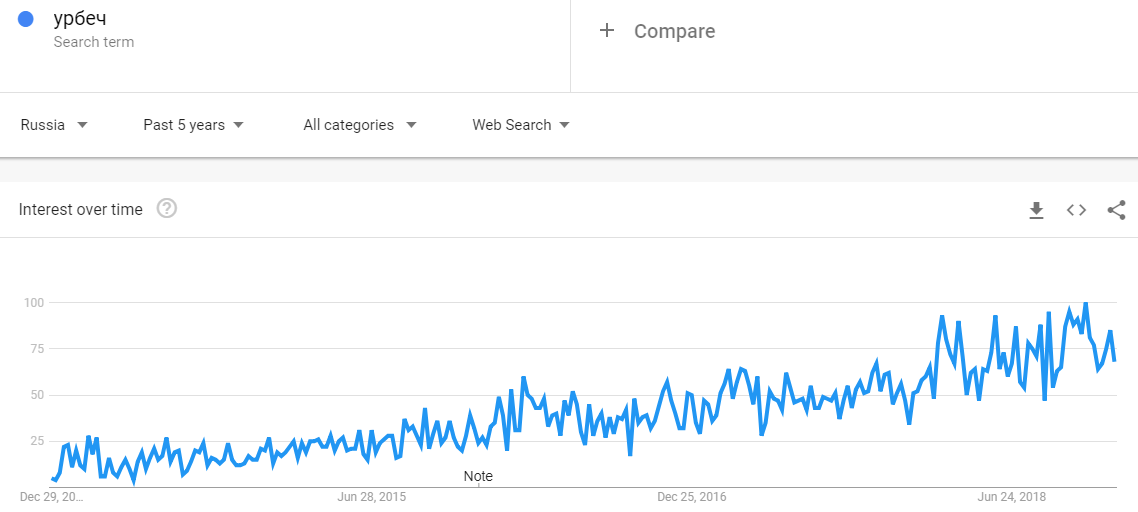Click the Compare label to add a term
Viewport: 1138px width, 512px height.
674,31
